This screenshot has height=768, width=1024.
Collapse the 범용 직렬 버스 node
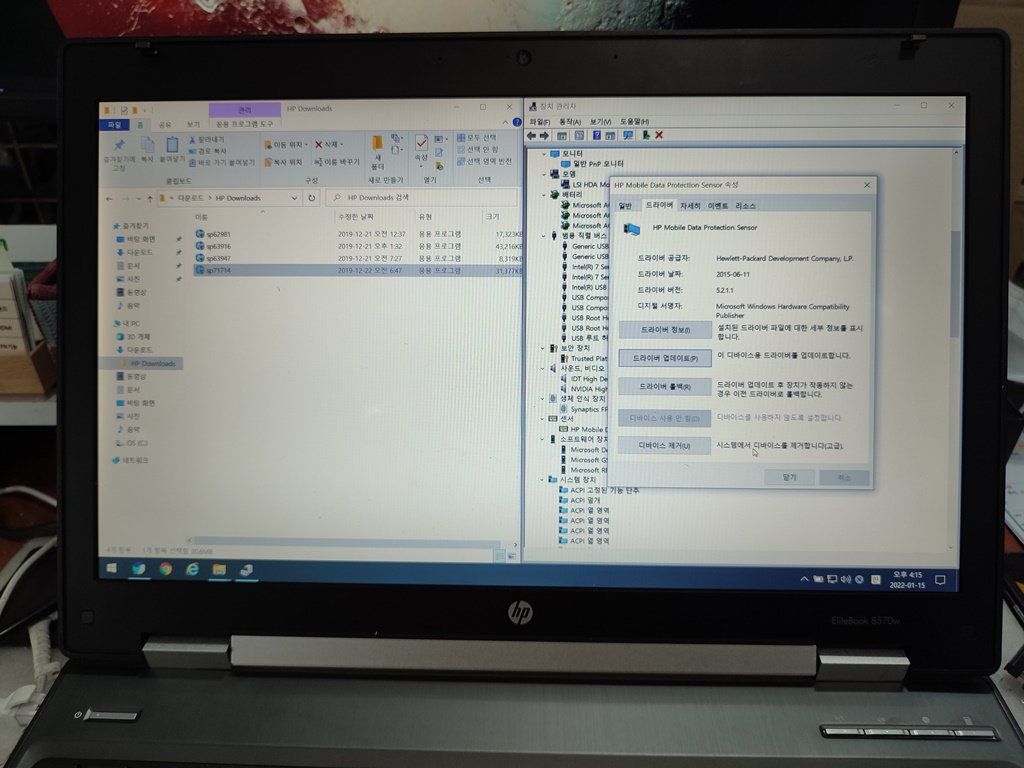543,235
